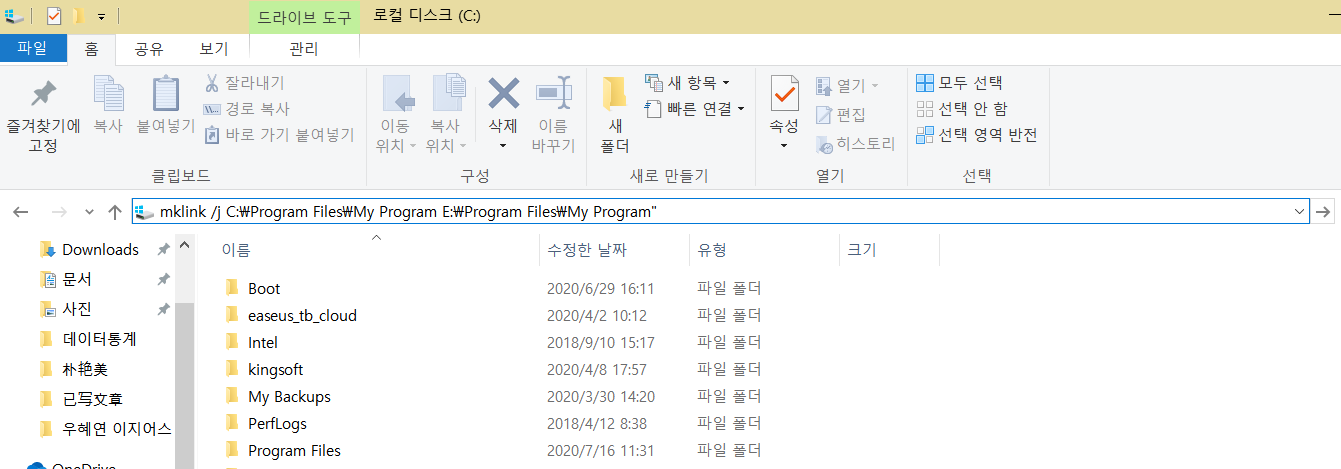
Task: Select the Cut (잘라내기) scissors command
Action: point(244,82)
